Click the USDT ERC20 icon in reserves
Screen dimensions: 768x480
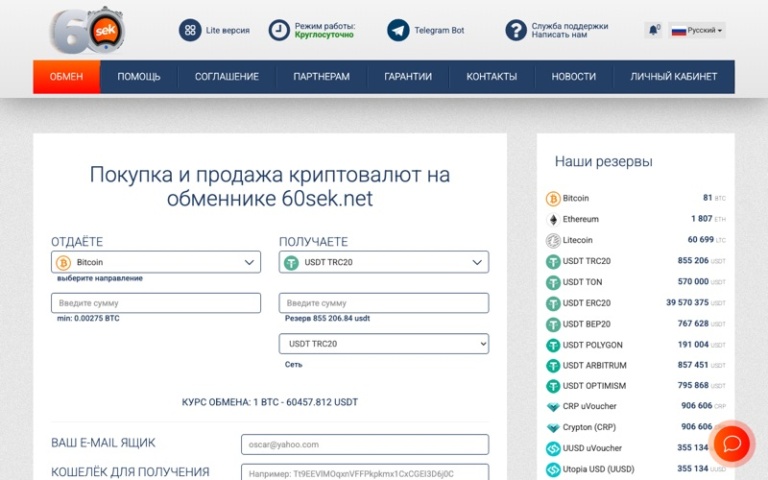pos(553,304)
